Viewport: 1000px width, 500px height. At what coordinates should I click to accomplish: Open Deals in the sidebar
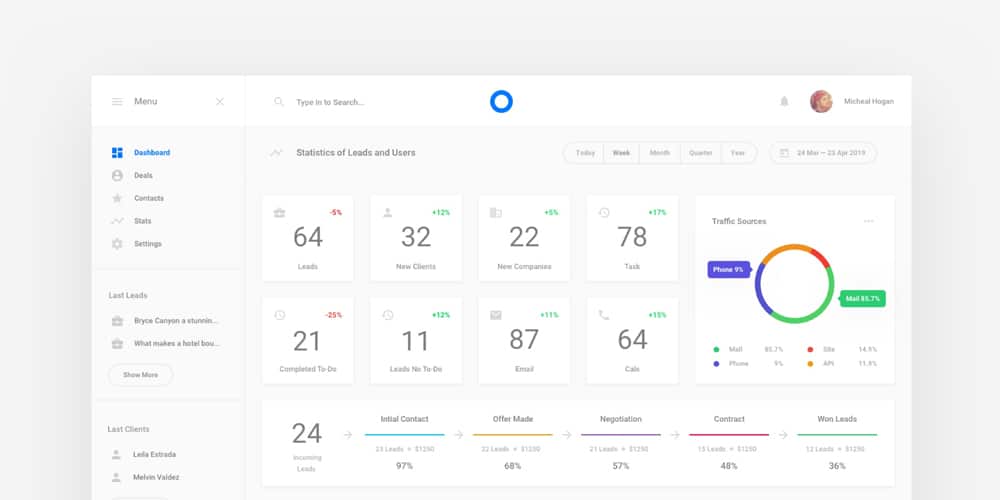143,175
